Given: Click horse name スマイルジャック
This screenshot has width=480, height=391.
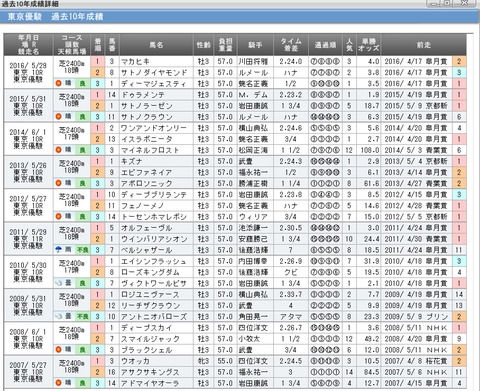Looking at the screenshot, I should (150, 339).
